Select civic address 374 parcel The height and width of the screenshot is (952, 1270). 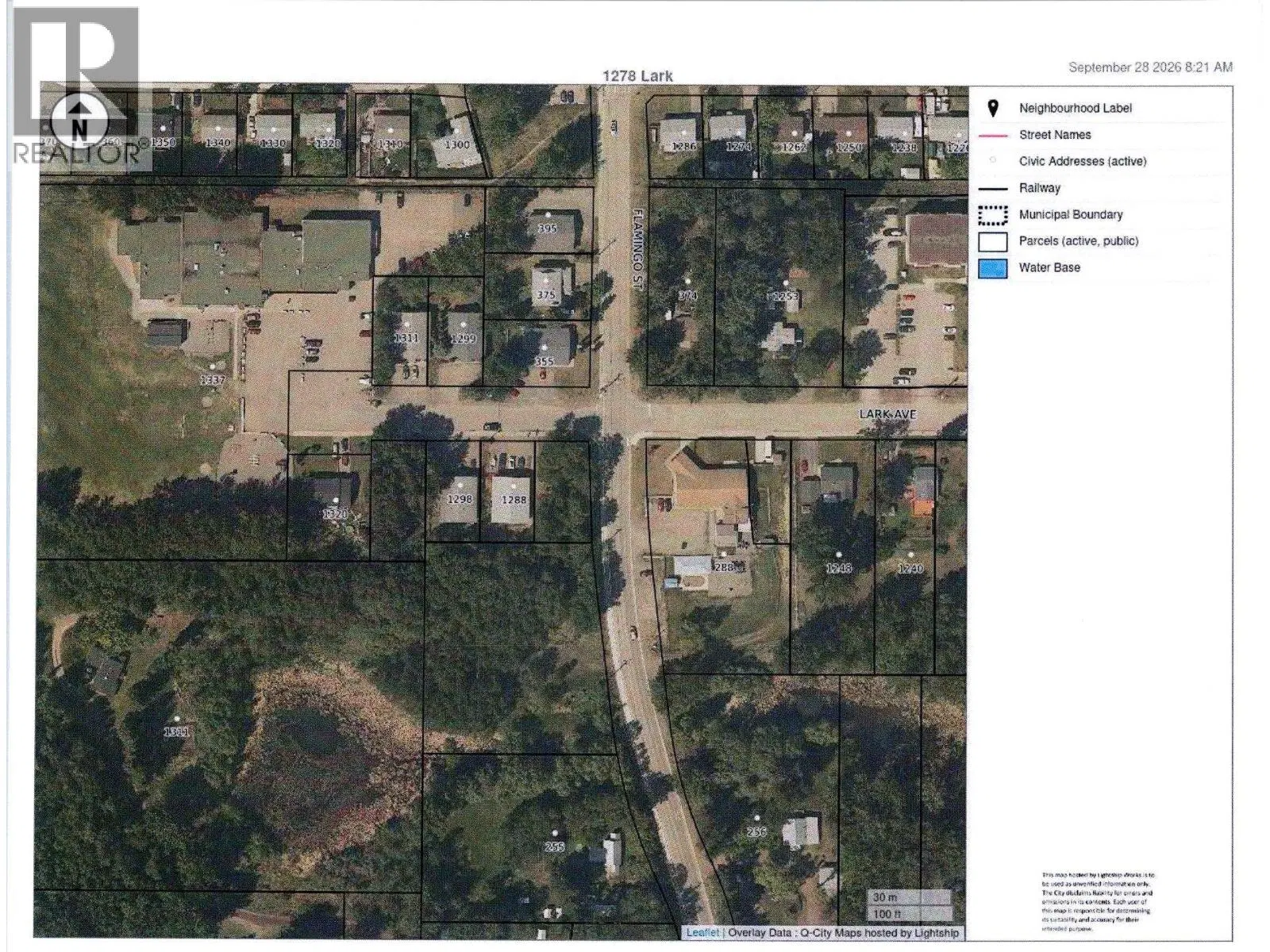[x=687, y=295]
